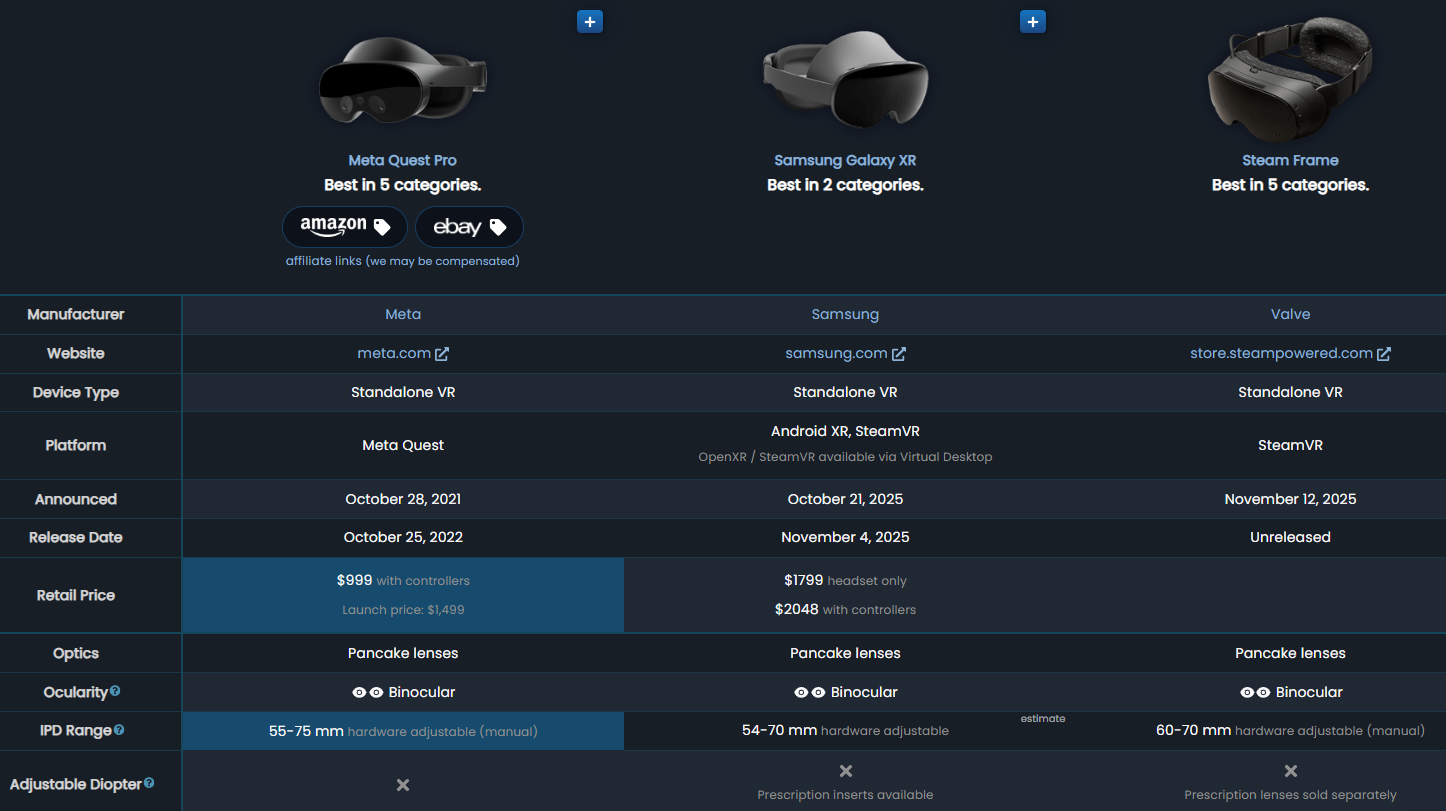1446x811 pixels.
Task: Open the Amazon affiliate link button
Action: pyautogui.click(x=345, y=227)
